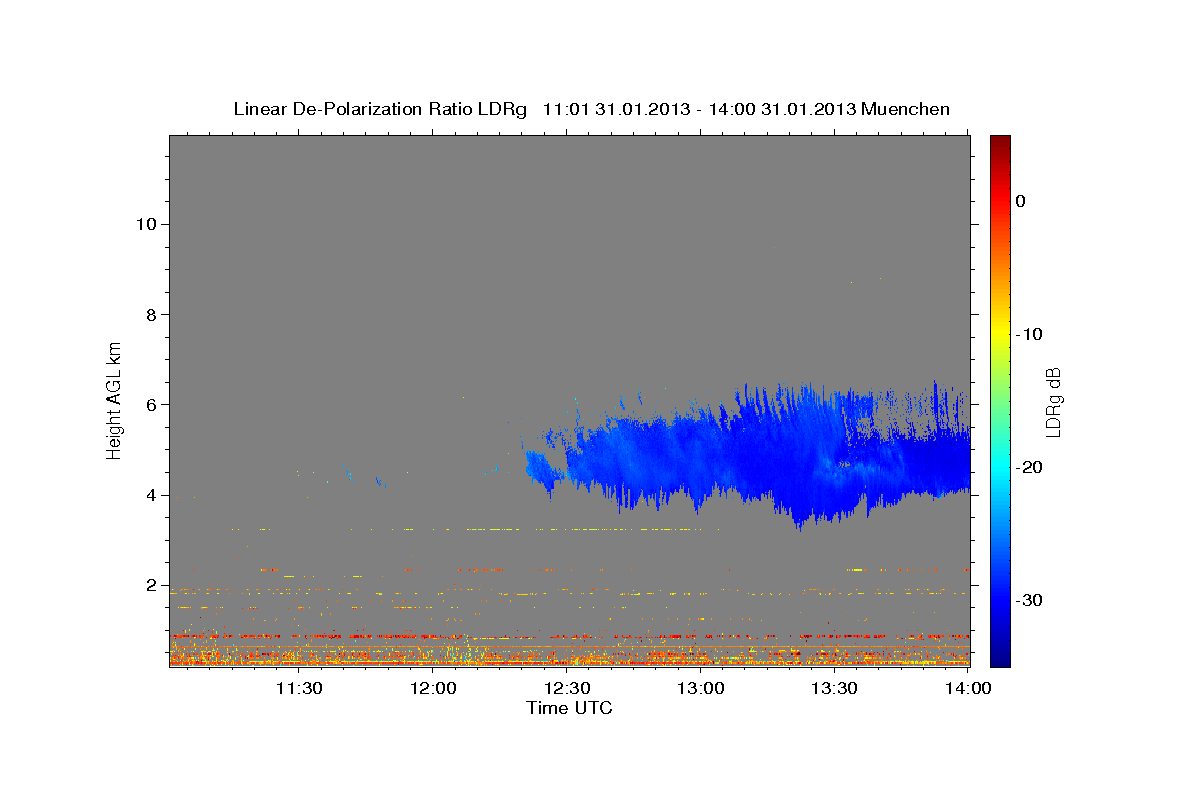The image size is (1200, 800).
Task: Click the 'Height AGL km' axis label
Action: pos(115,400)
